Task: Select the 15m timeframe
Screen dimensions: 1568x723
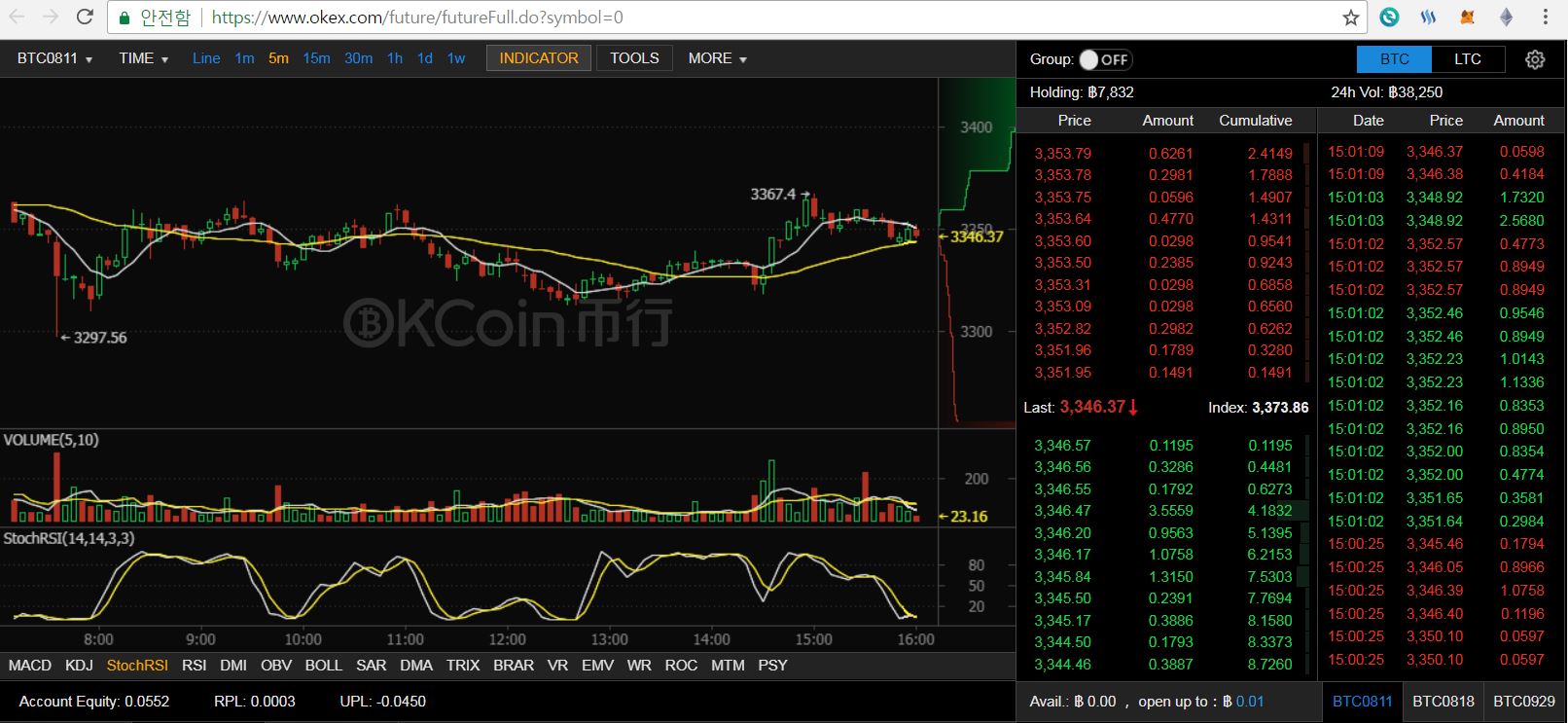Action: point(316,58)
